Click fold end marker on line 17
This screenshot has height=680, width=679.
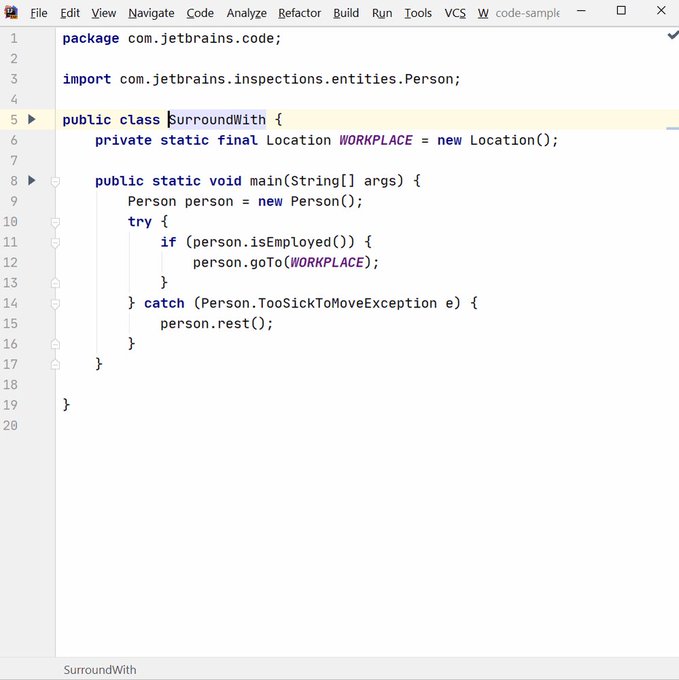55,364
